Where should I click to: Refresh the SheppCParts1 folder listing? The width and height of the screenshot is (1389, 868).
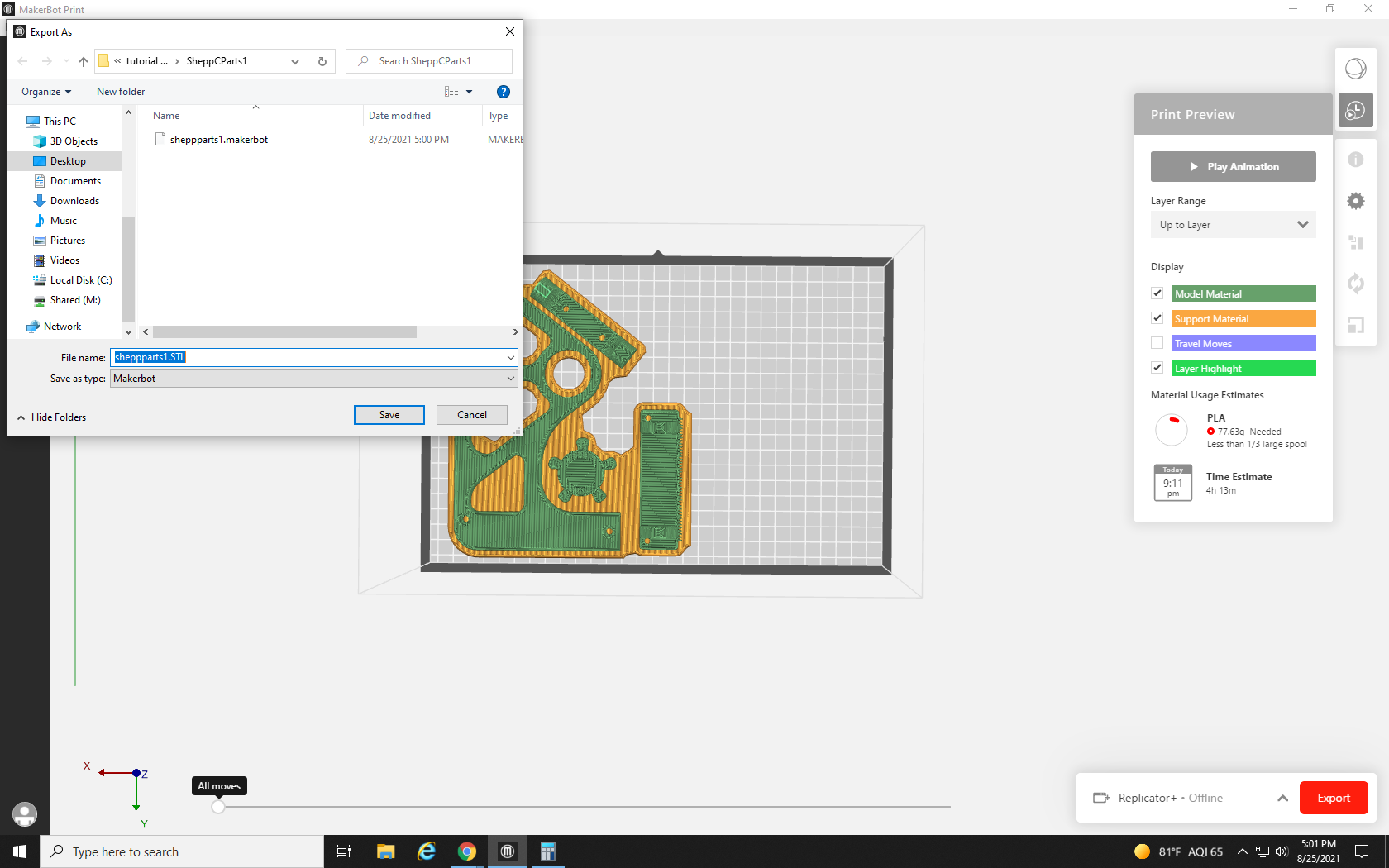pyautogui.click(x=322, y=61)
